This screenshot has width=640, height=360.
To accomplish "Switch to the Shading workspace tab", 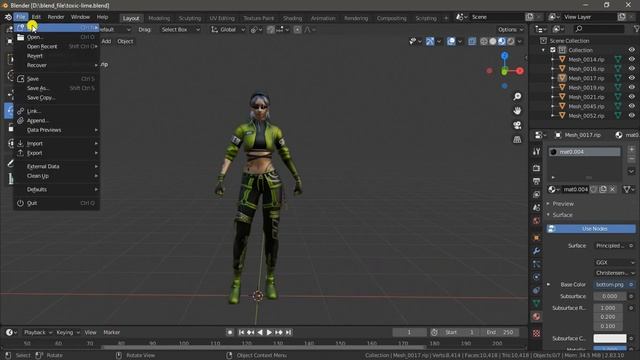I will [292, 18].
